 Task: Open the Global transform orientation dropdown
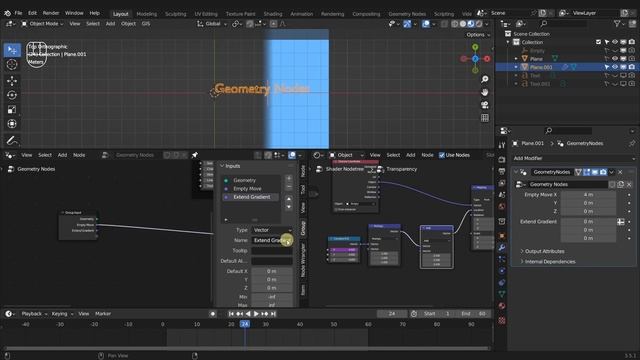coord(212,24)
